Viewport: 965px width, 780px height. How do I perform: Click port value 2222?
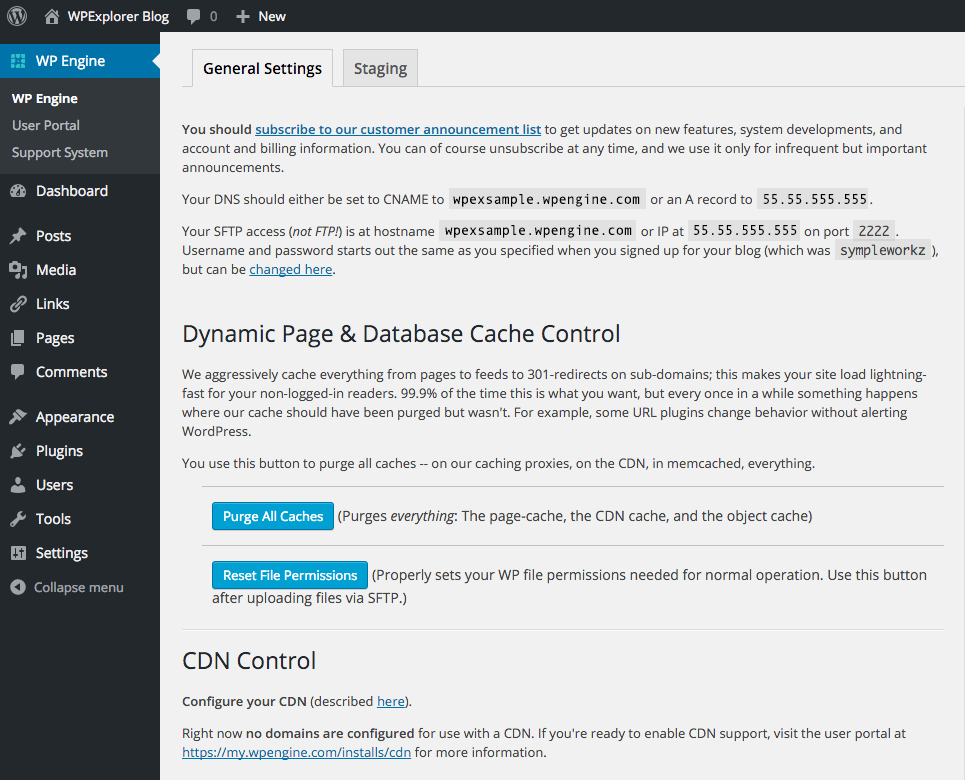[874, 231]
